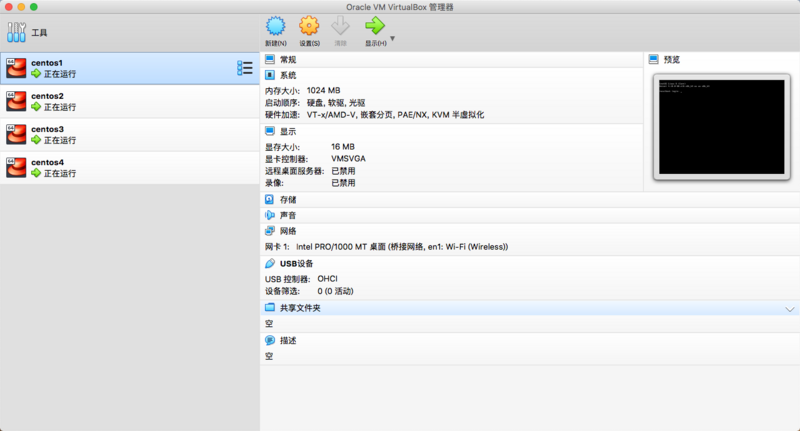Open the 常规 section heading
The image size is (800, 431).
tap(288, 60)
